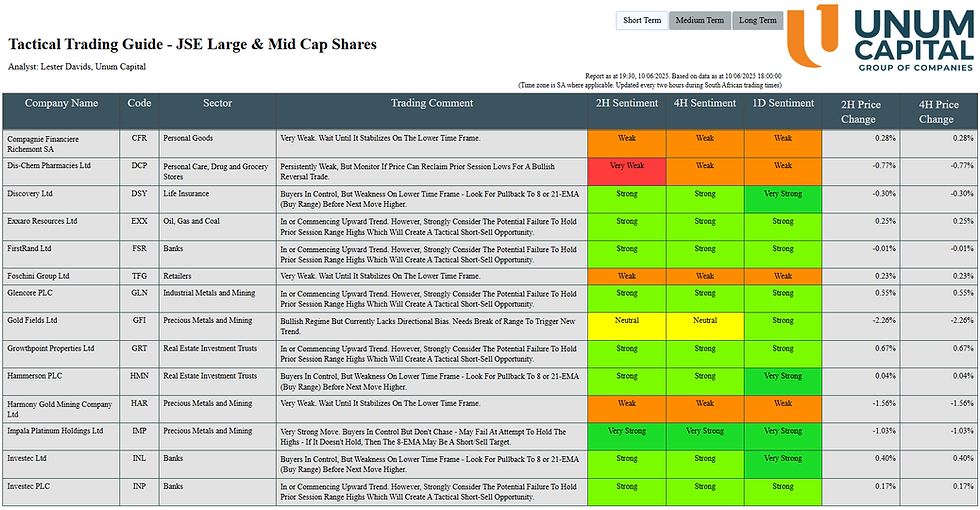The image size is (980, 510).
Task: Click the analyst line Lester Davids, Unum Capital
Action: pos(77,67)
